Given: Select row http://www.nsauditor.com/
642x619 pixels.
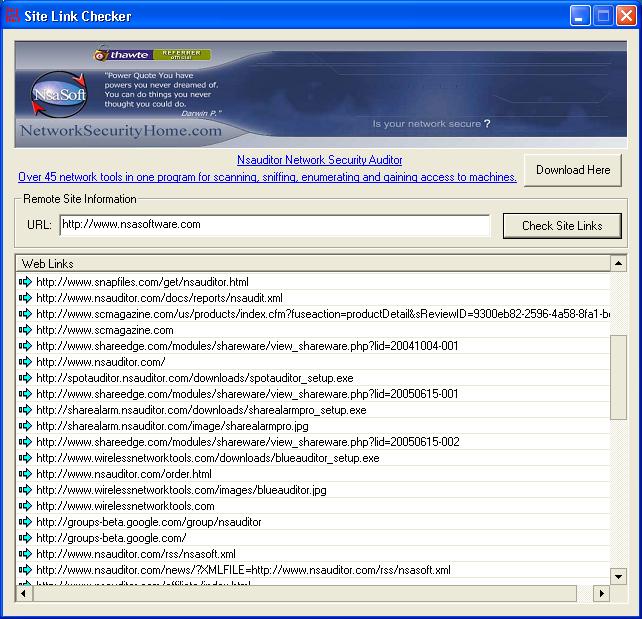Looking at the screenshot, I should [x=313, y=361].
